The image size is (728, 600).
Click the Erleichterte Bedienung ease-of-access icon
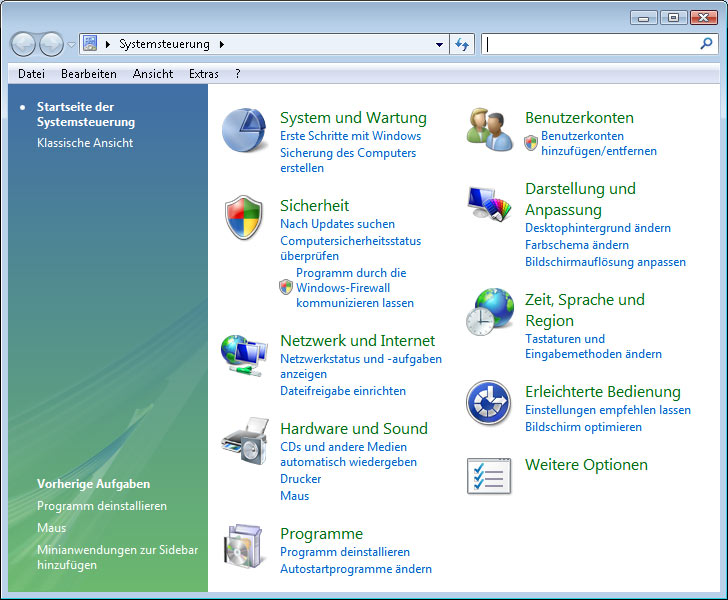(488, 403)
